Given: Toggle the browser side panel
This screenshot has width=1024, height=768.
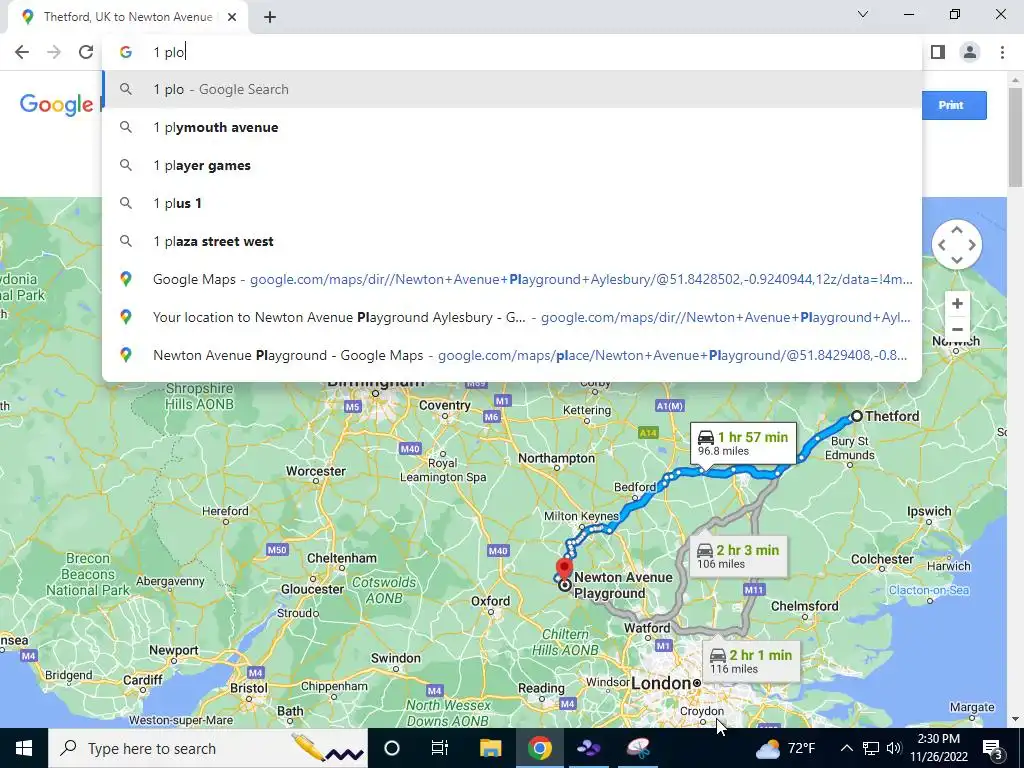Looking at the screenshot, I should (x=938, y=52).
